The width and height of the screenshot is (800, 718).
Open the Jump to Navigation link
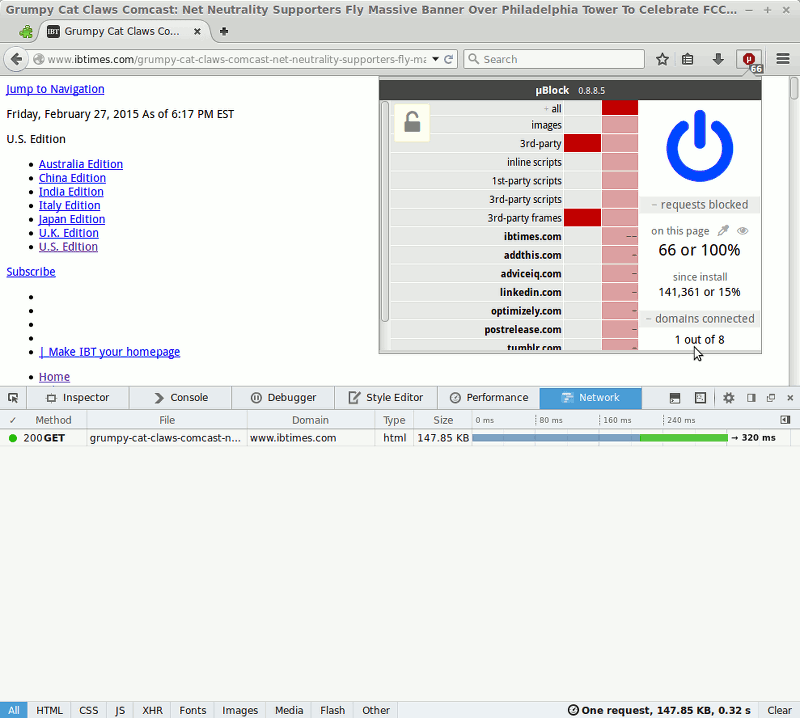(x=55, y=89)
